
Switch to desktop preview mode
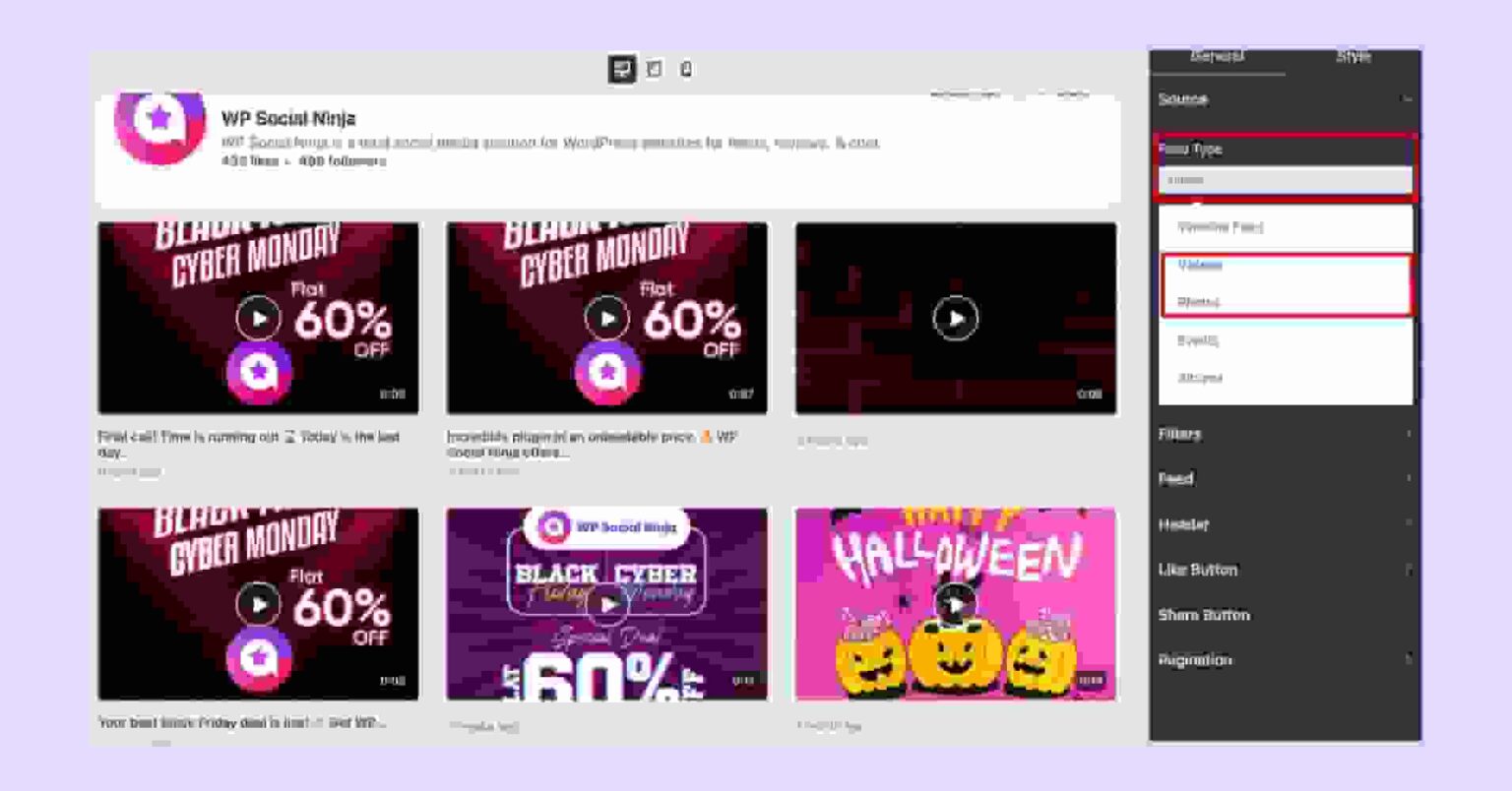(x=623, y=69)
